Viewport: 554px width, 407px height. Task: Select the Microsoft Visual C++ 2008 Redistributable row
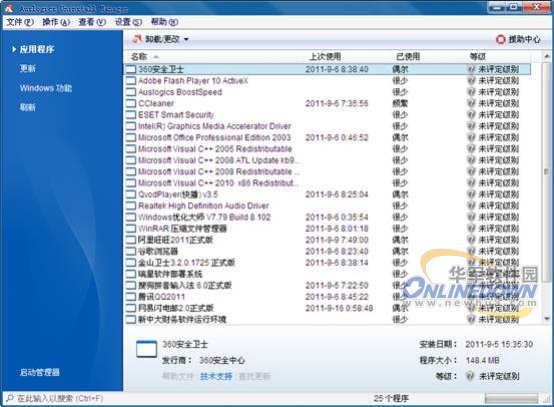coord(328,171)
